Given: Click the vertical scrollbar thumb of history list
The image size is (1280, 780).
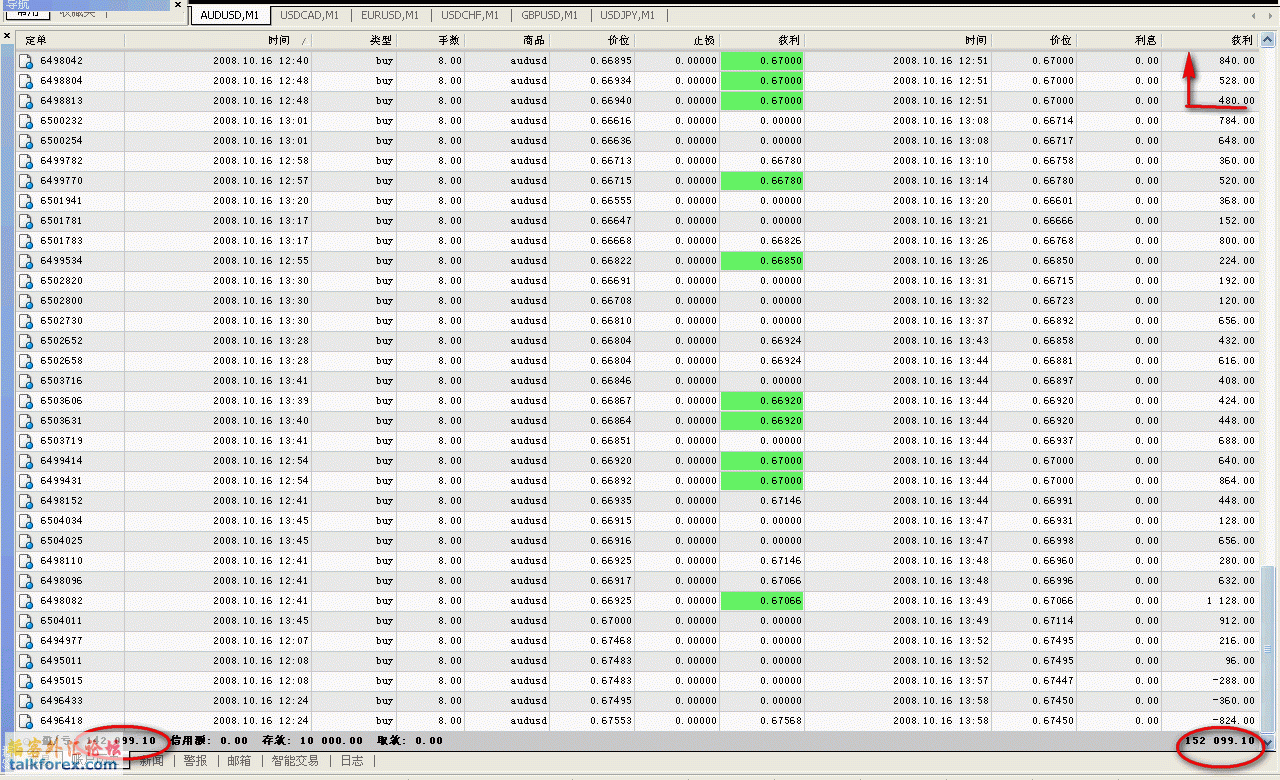Looking at the screenshot, I should (1268, 649).
